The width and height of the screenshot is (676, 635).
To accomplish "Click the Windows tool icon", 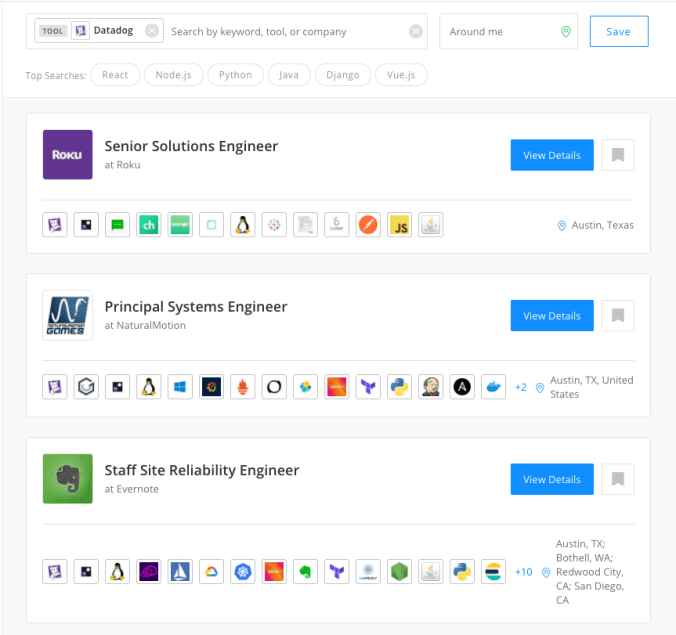I will (180, 387).
